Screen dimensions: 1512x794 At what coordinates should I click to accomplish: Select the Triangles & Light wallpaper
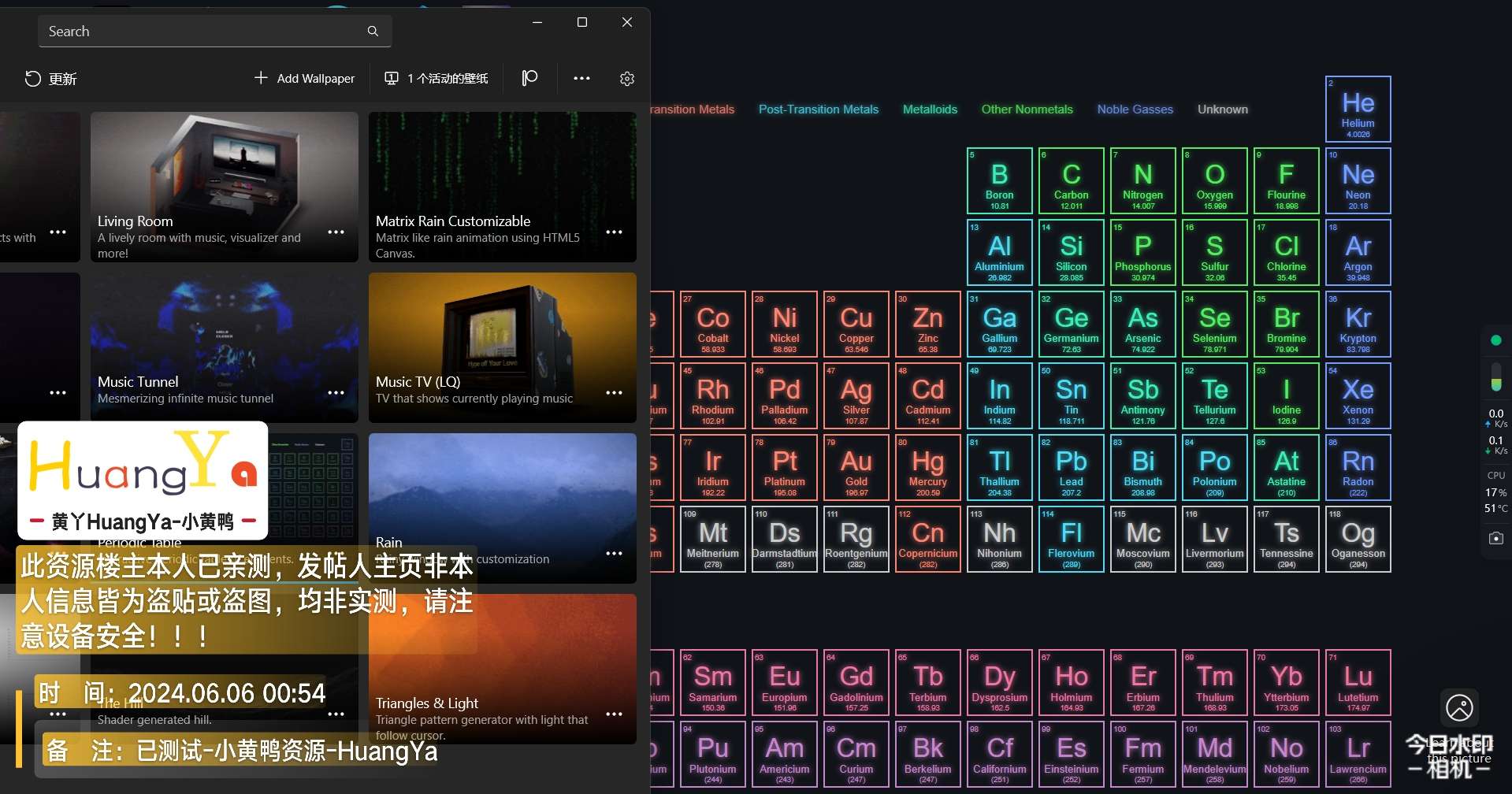point(503,669)
